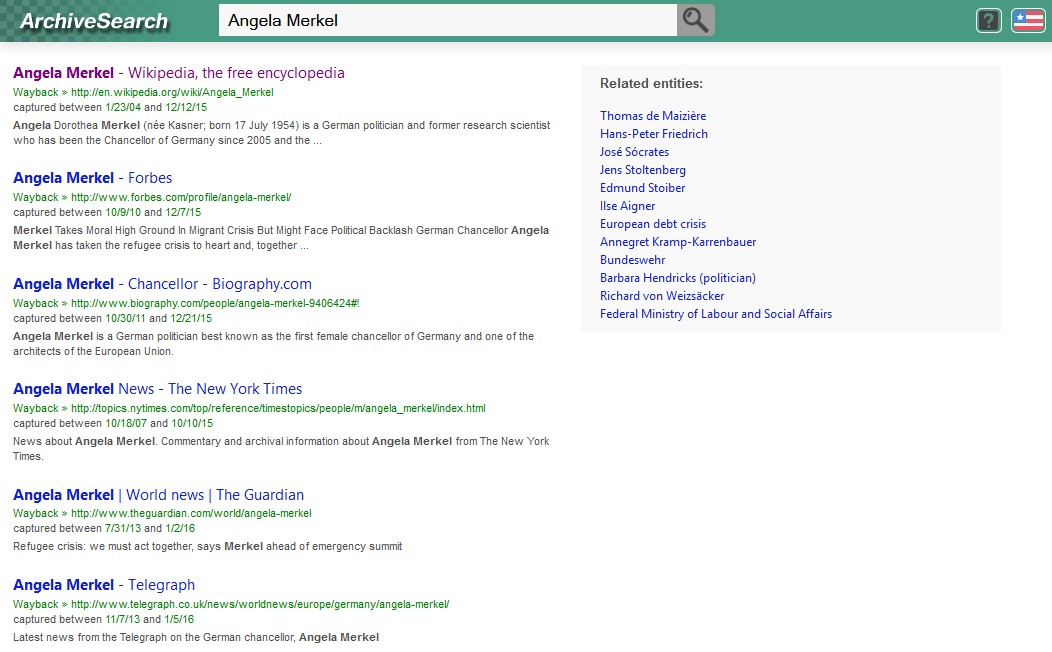Visit the biography.com Wayback URL

pos(215,303)
